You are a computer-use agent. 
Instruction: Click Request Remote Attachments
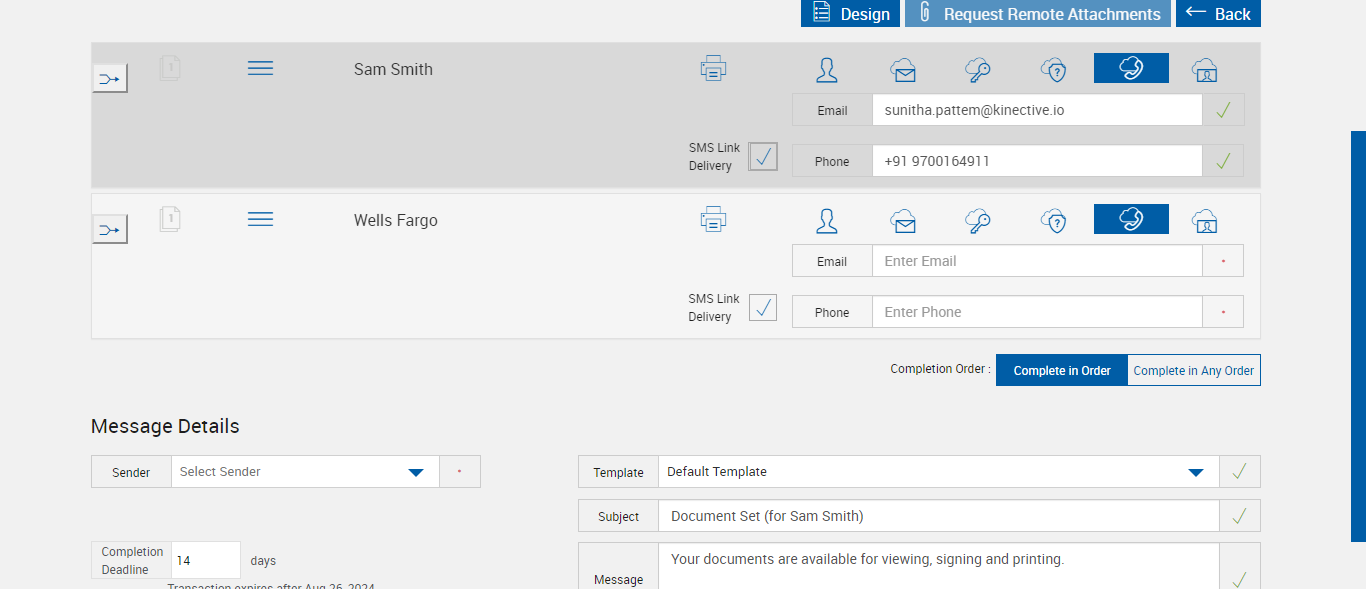(x=1038, y=14)
